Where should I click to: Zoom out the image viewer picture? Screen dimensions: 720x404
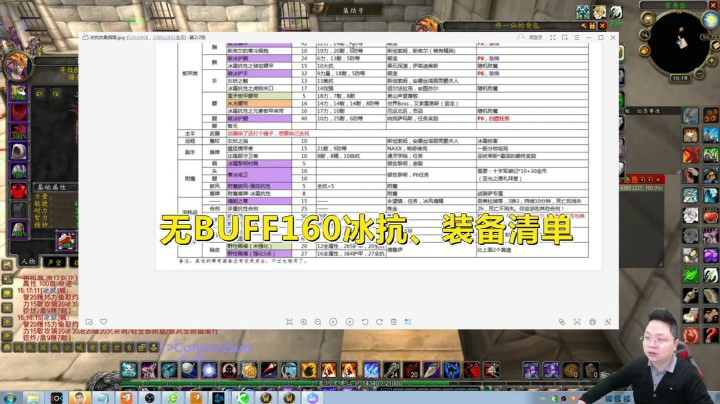click(x=318, y=322)
